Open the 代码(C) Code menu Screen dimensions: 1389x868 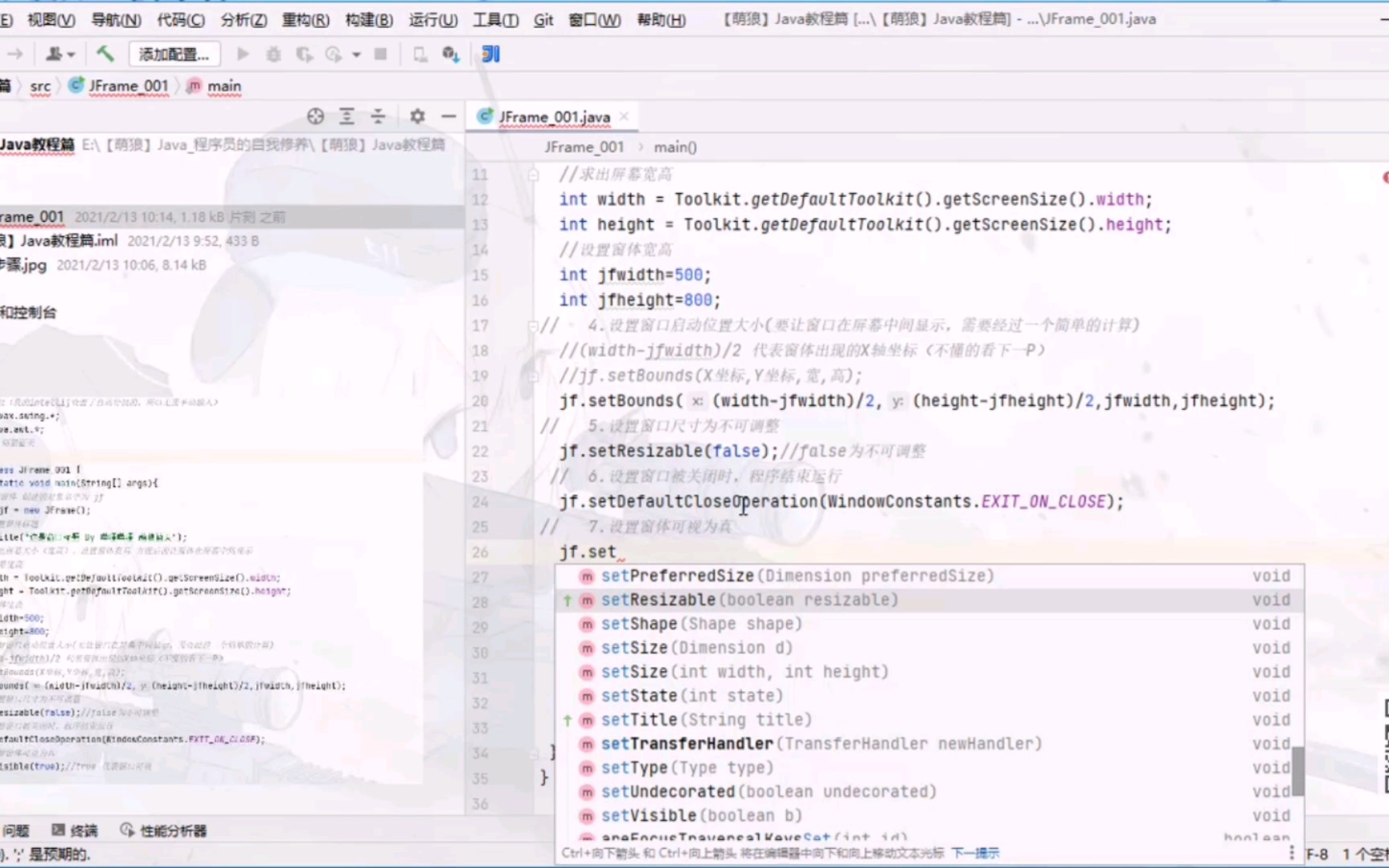click(181, 19)
